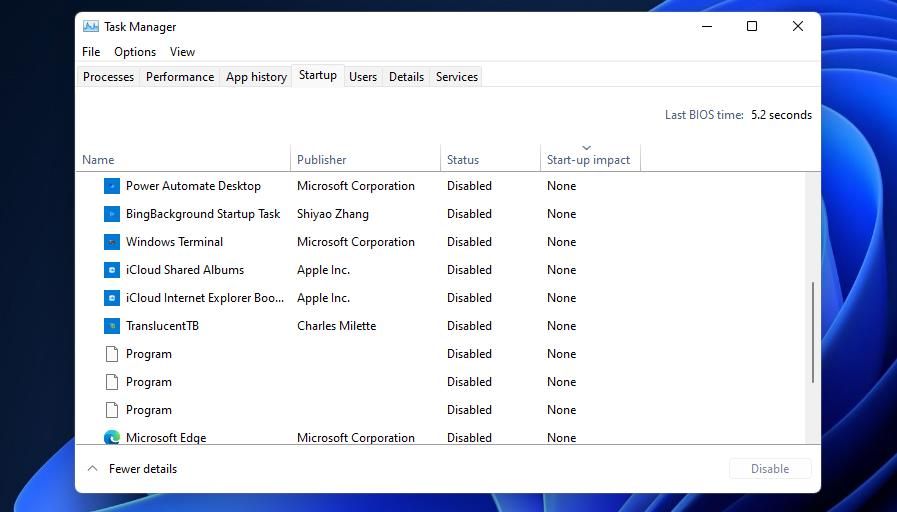The height and width of the screenshot is (512, 897).
Task: Click the Disable button
Action: tap(770, 469)
